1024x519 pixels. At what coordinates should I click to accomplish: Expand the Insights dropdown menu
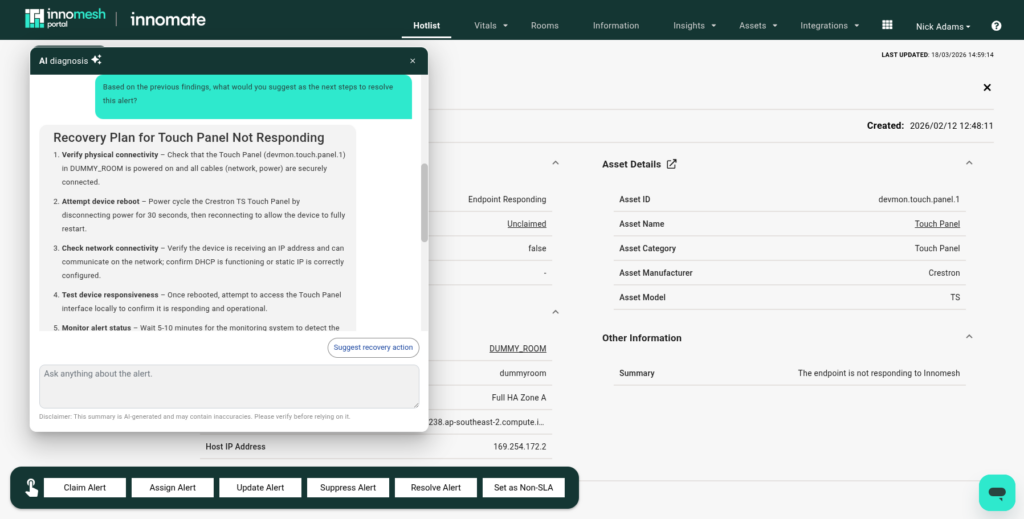(x=694, y=25)
